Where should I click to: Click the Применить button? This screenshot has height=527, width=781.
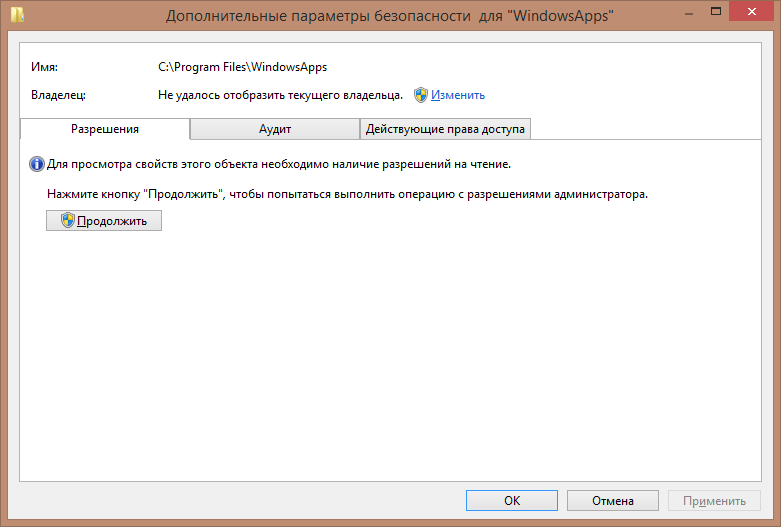[714, 501]
